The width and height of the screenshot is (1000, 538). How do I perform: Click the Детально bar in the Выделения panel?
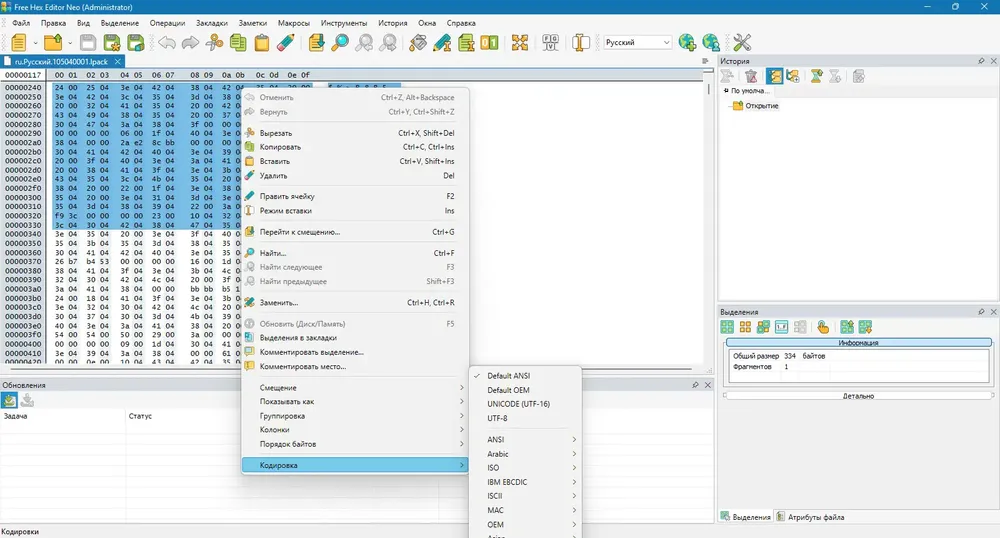tap(858, 396)
